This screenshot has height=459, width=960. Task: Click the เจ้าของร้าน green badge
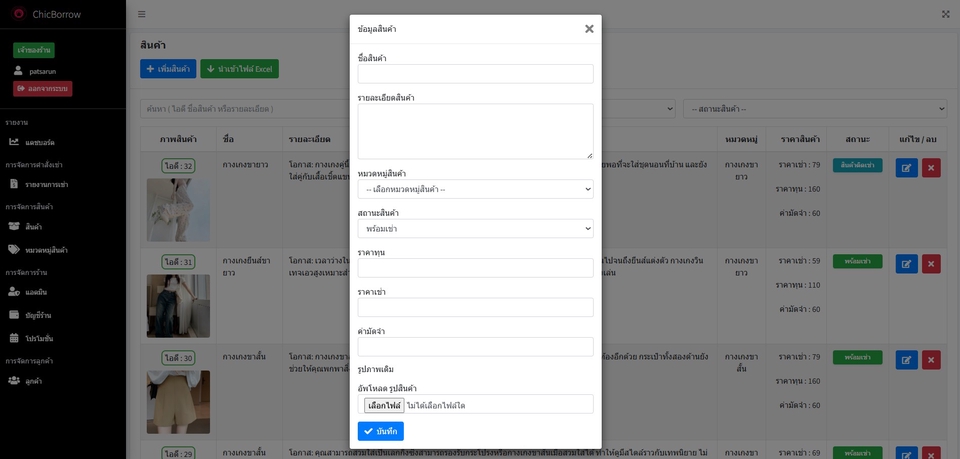click(34, 50)
